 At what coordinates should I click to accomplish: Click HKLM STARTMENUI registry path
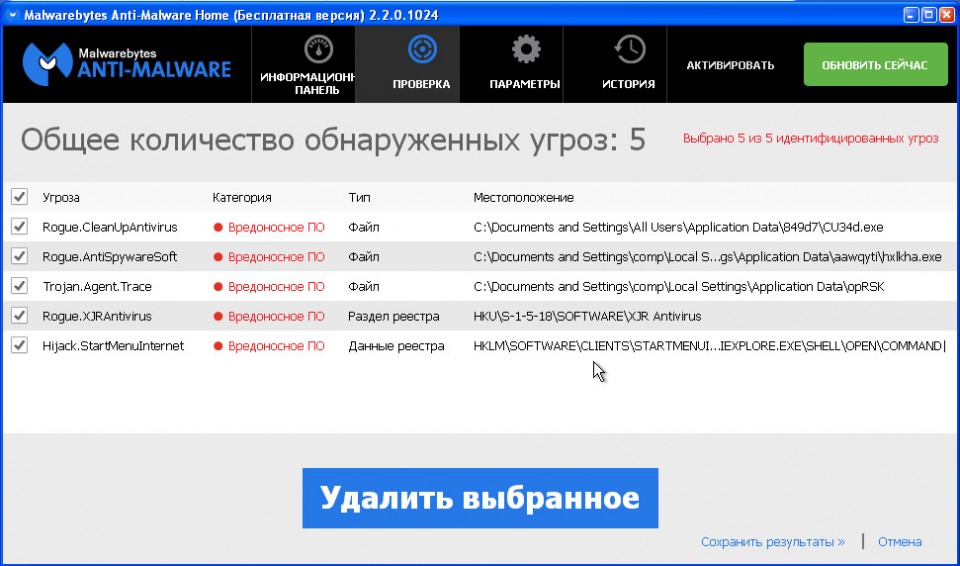(708, 345)
